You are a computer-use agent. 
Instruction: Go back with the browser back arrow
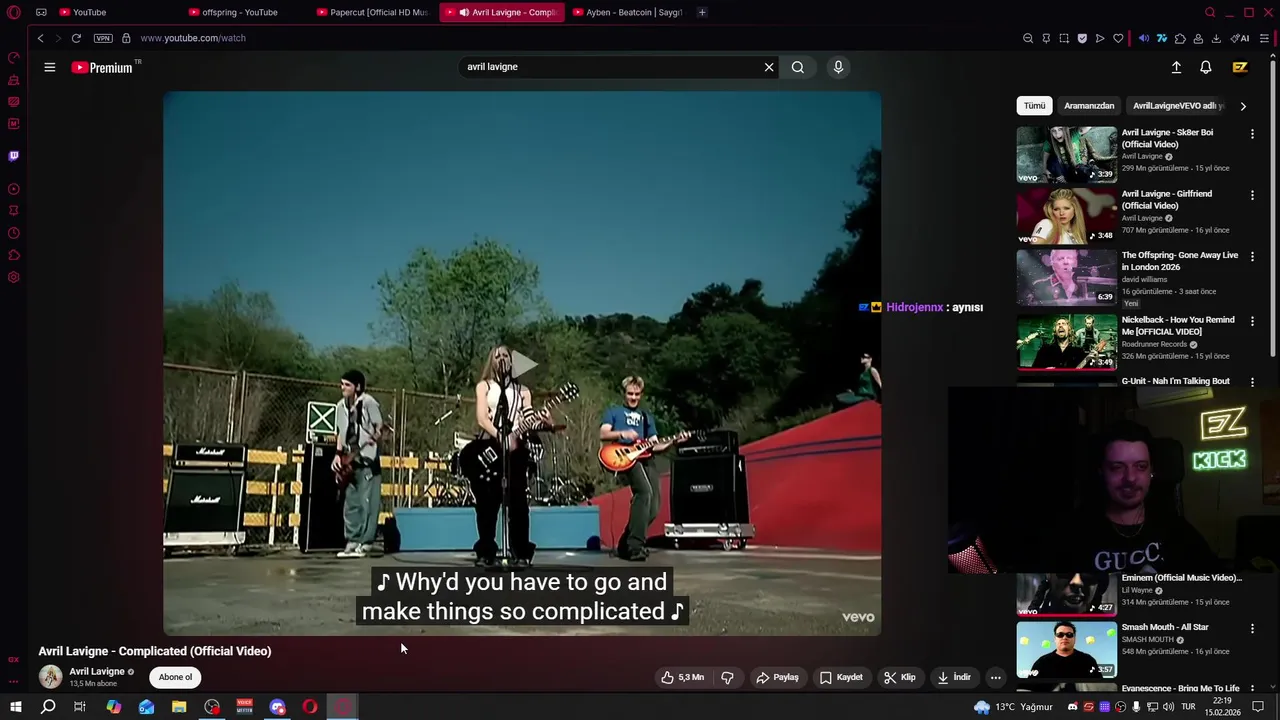40,38
